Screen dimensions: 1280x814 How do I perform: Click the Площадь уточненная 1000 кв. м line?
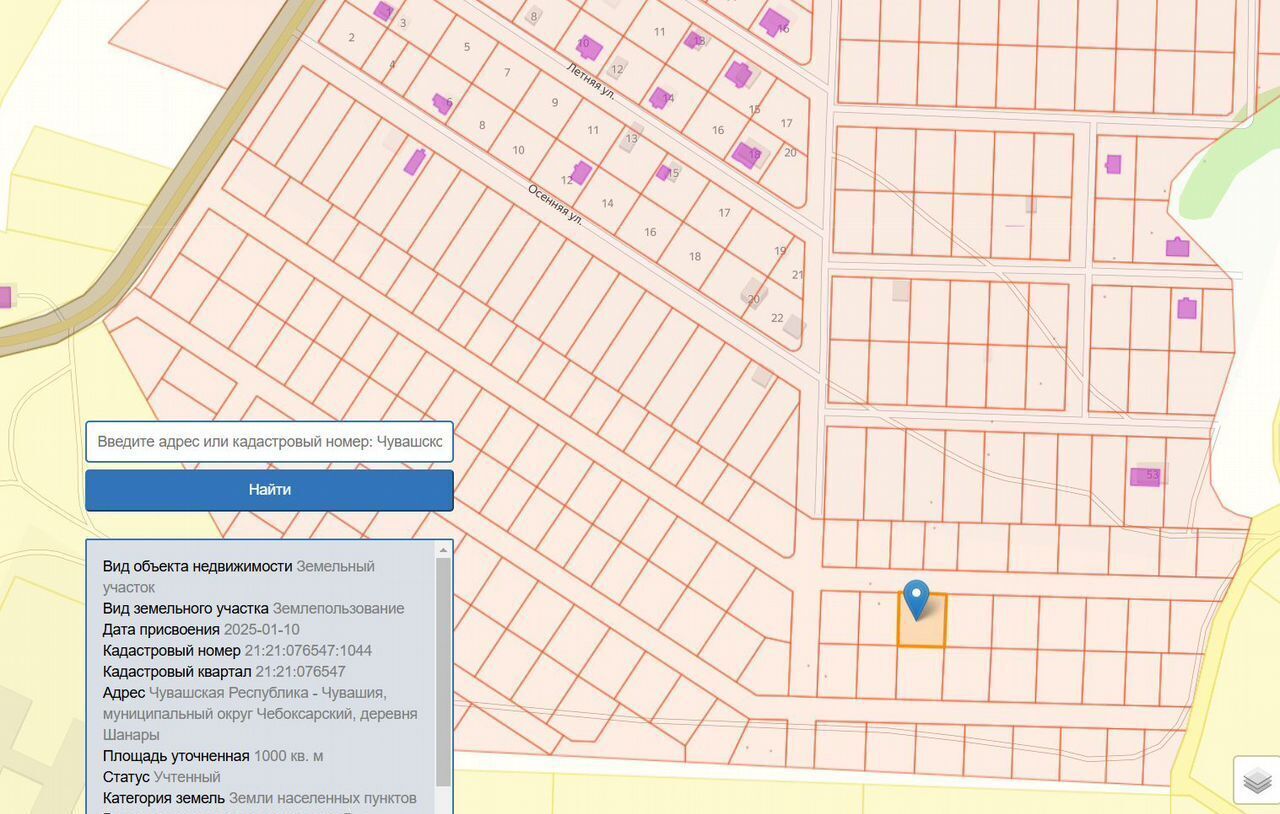(213, 756)
